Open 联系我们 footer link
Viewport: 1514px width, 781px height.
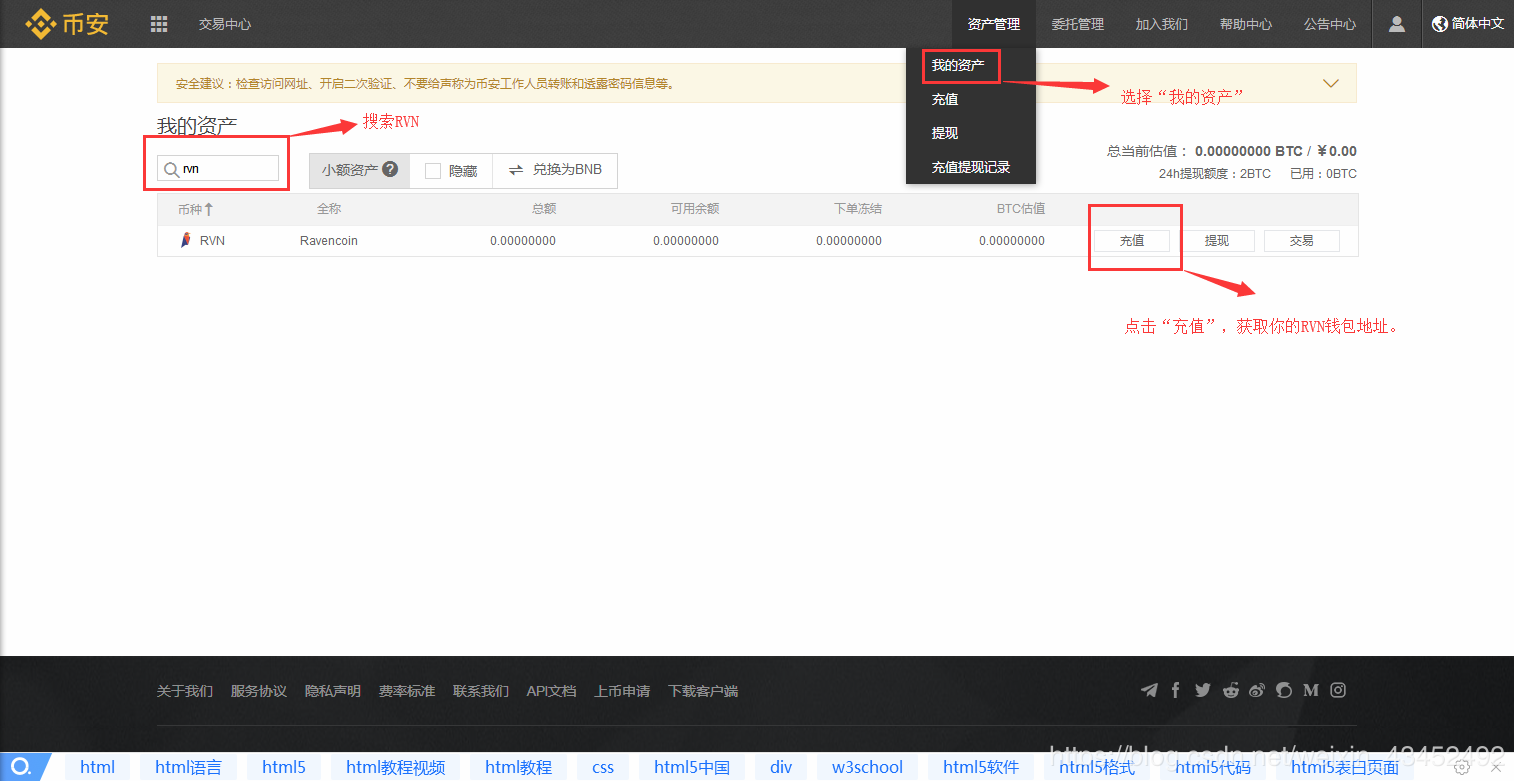(481, 691)
